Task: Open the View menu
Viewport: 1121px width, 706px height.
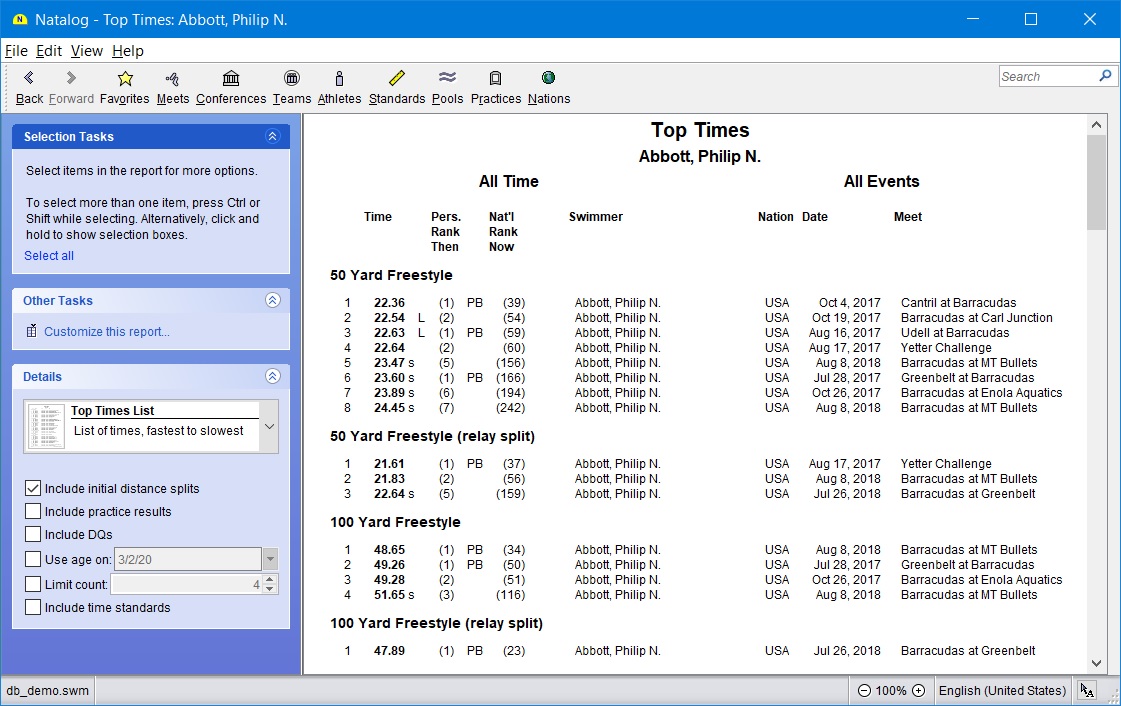Action: click(86, 51)
